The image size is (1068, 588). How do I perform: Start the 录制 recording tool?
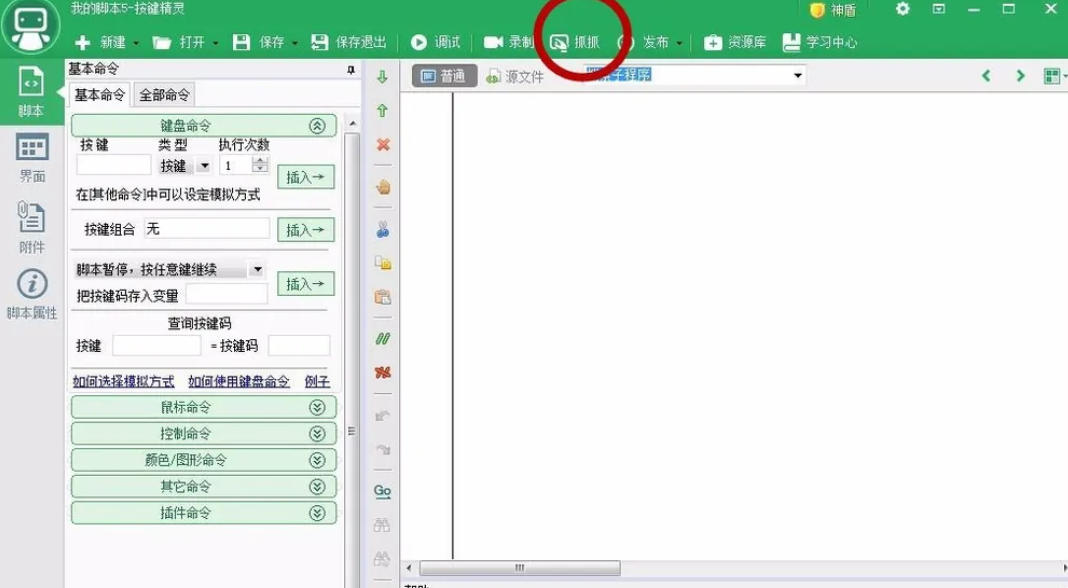512,43
